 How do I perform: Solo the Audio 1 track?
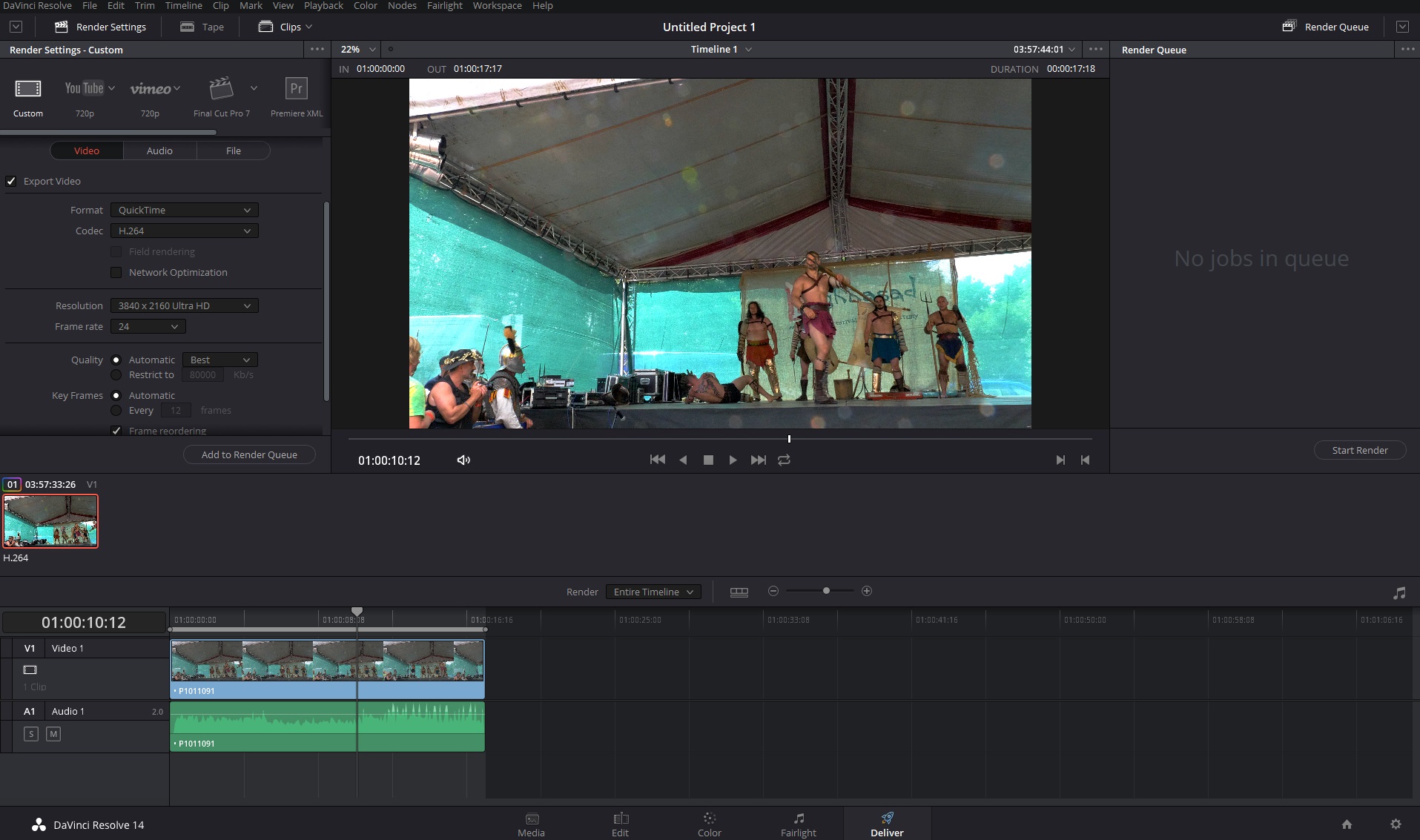(x=31, y=734)
